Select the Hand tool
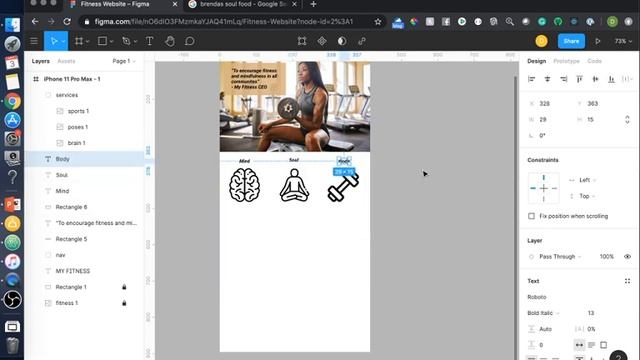Image resolution: width=640 pixels, height=360 pixels. (170, 41)
